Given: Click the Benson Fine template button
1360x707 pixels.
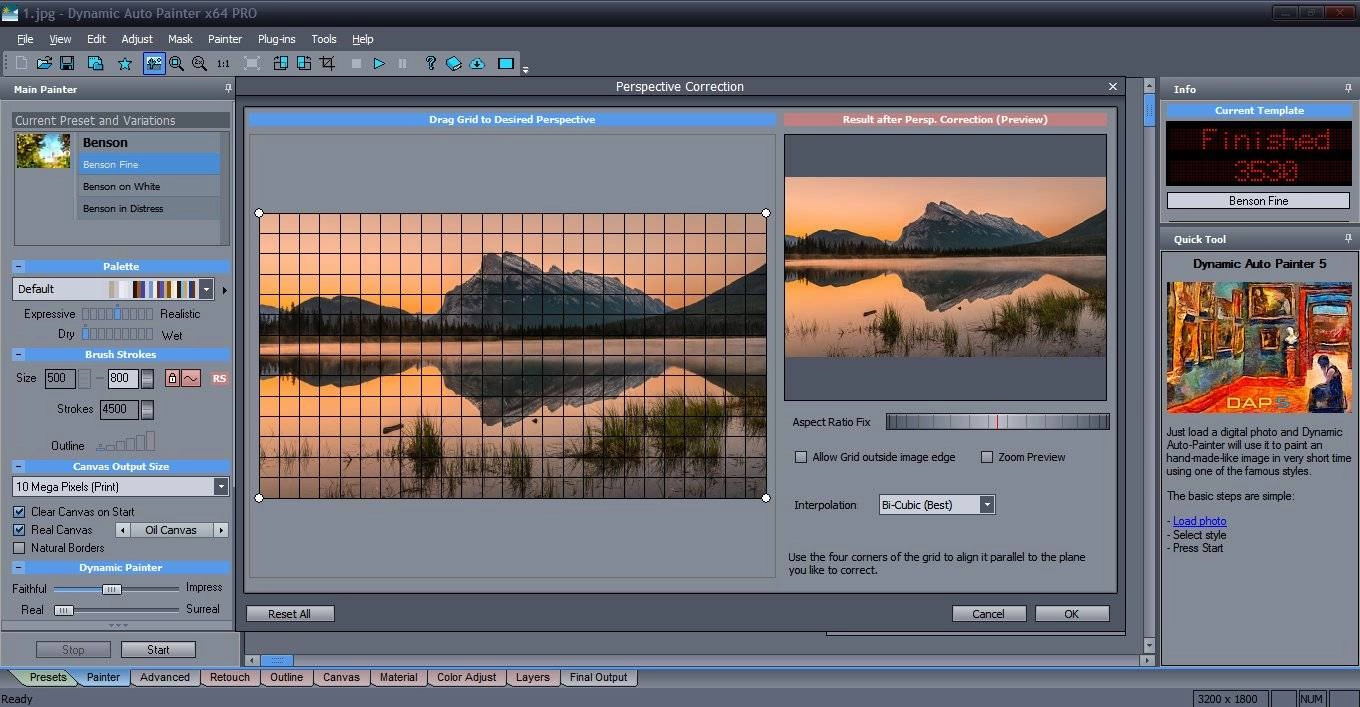Looking at the screenshot, I should [1258, 201].
